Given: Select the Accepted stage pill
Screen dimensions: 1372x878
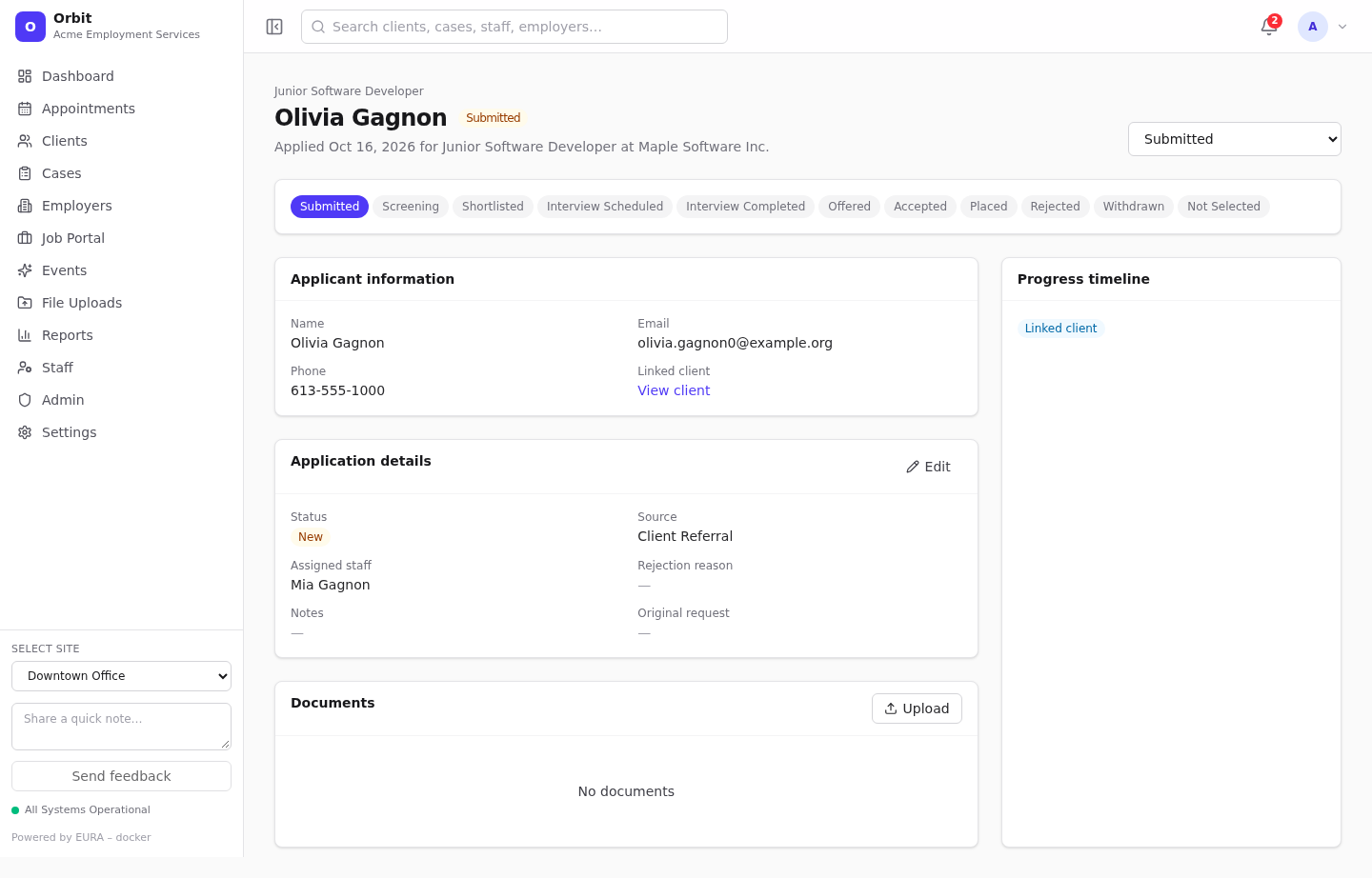Looking at the screenshot, I should [x=920, y=207].
